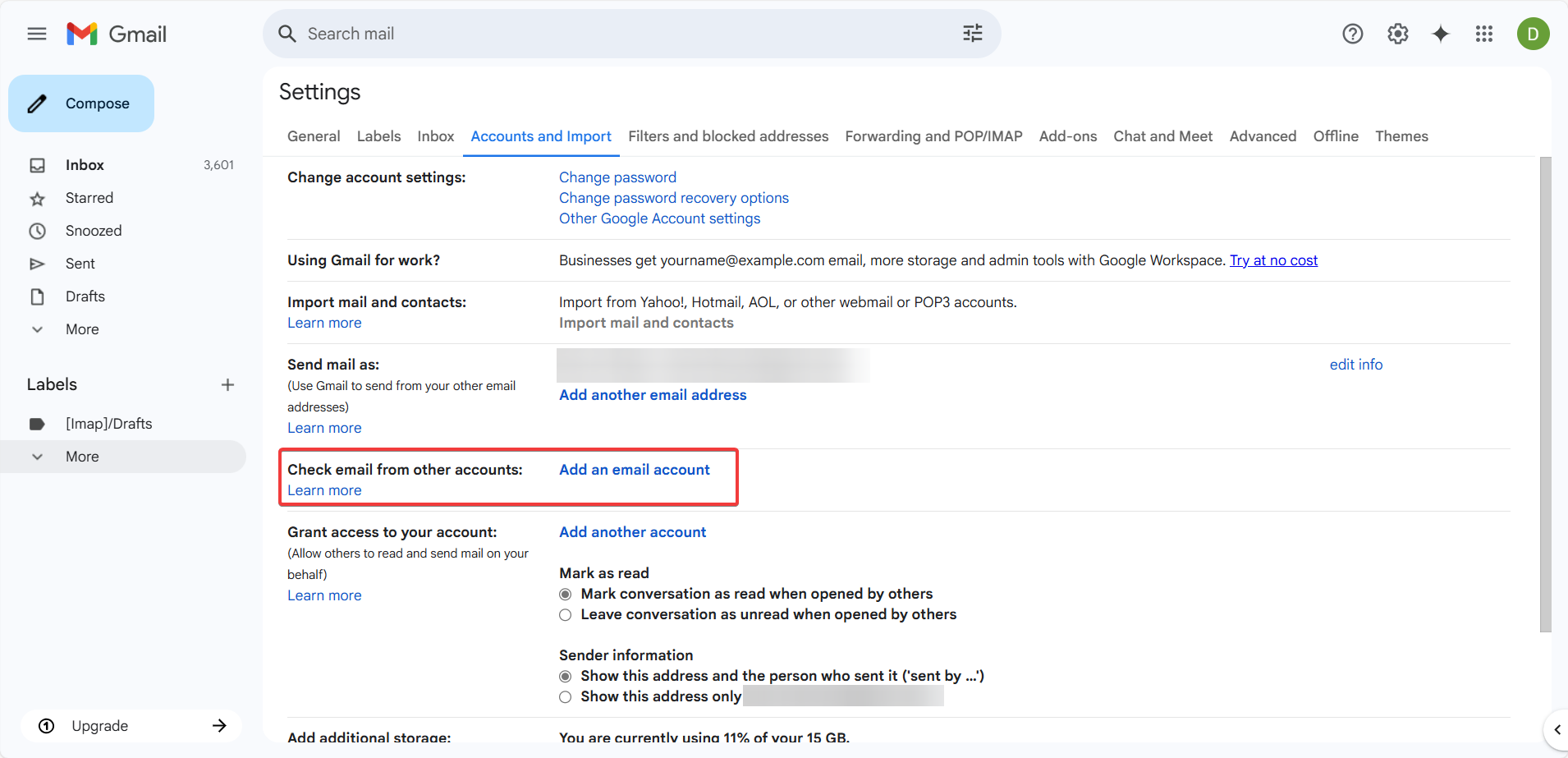Open the Snoozed folder label
This screenshot has width=1568, height=758.
(x=94, y=231)
